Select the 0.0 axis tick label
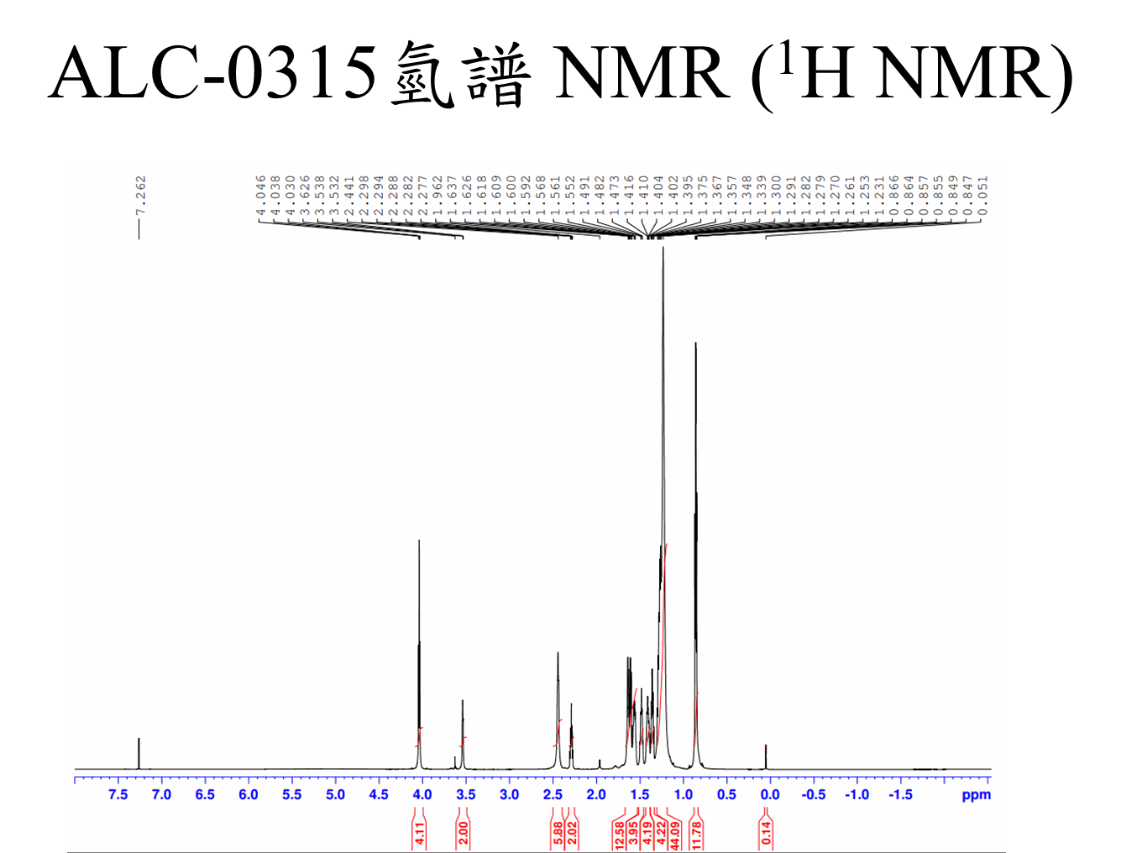This screenshot has width=1121, height=853. (769, 795)
